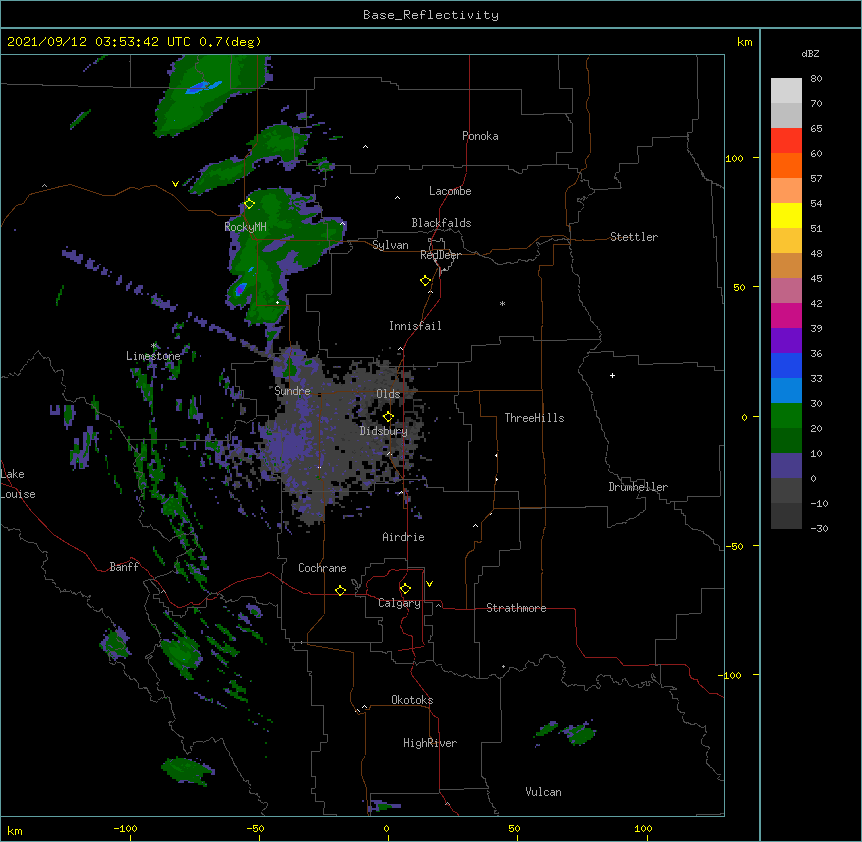Image resolution: width=862 pixels, height=842 pixels.
Task: Click the -100 tick on bottom axis
Action: [125, 828]
